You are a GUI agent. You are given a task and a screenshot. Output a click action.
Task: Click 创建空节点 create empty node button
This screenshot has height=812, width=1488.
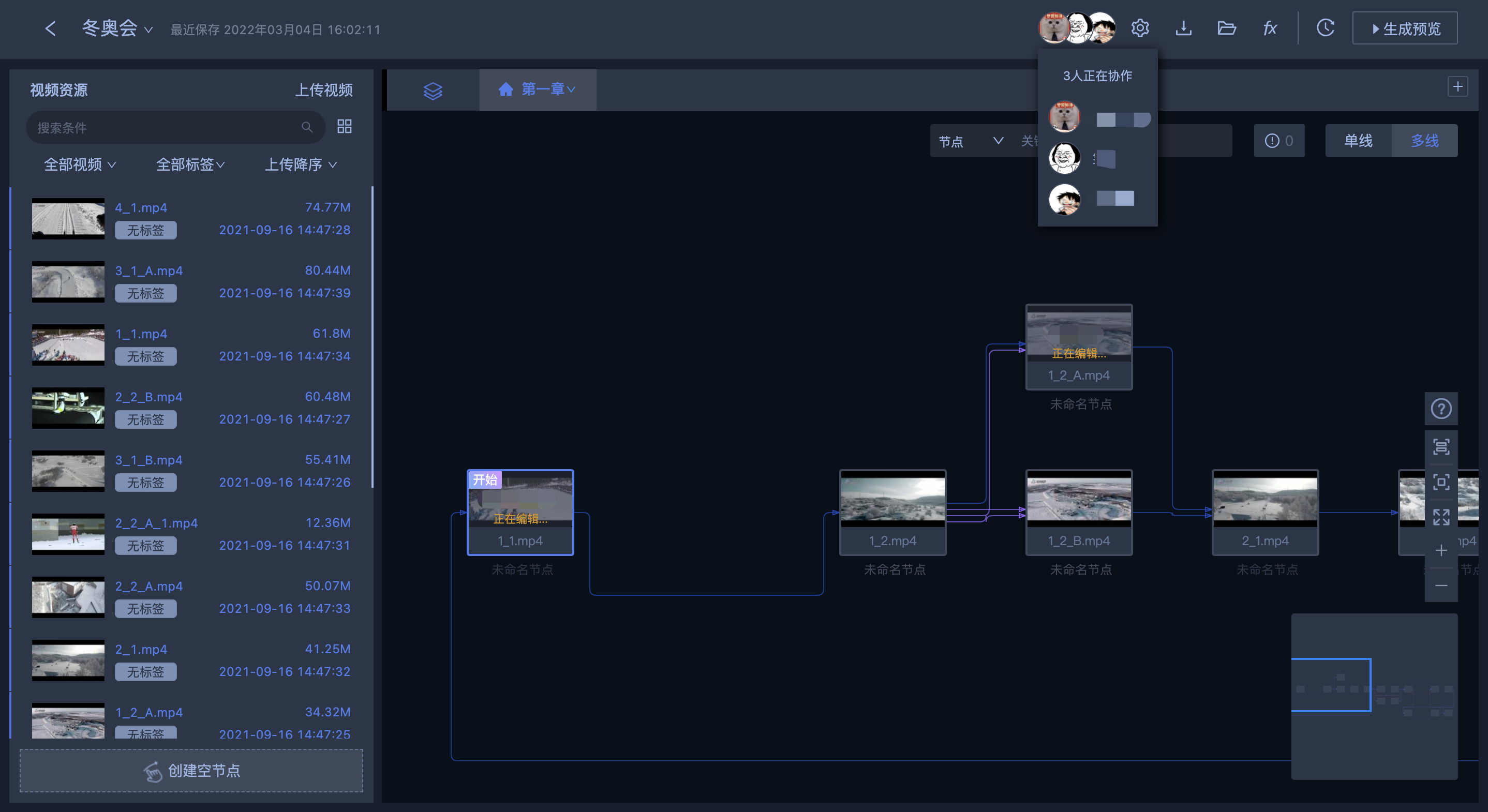[191, 771]
